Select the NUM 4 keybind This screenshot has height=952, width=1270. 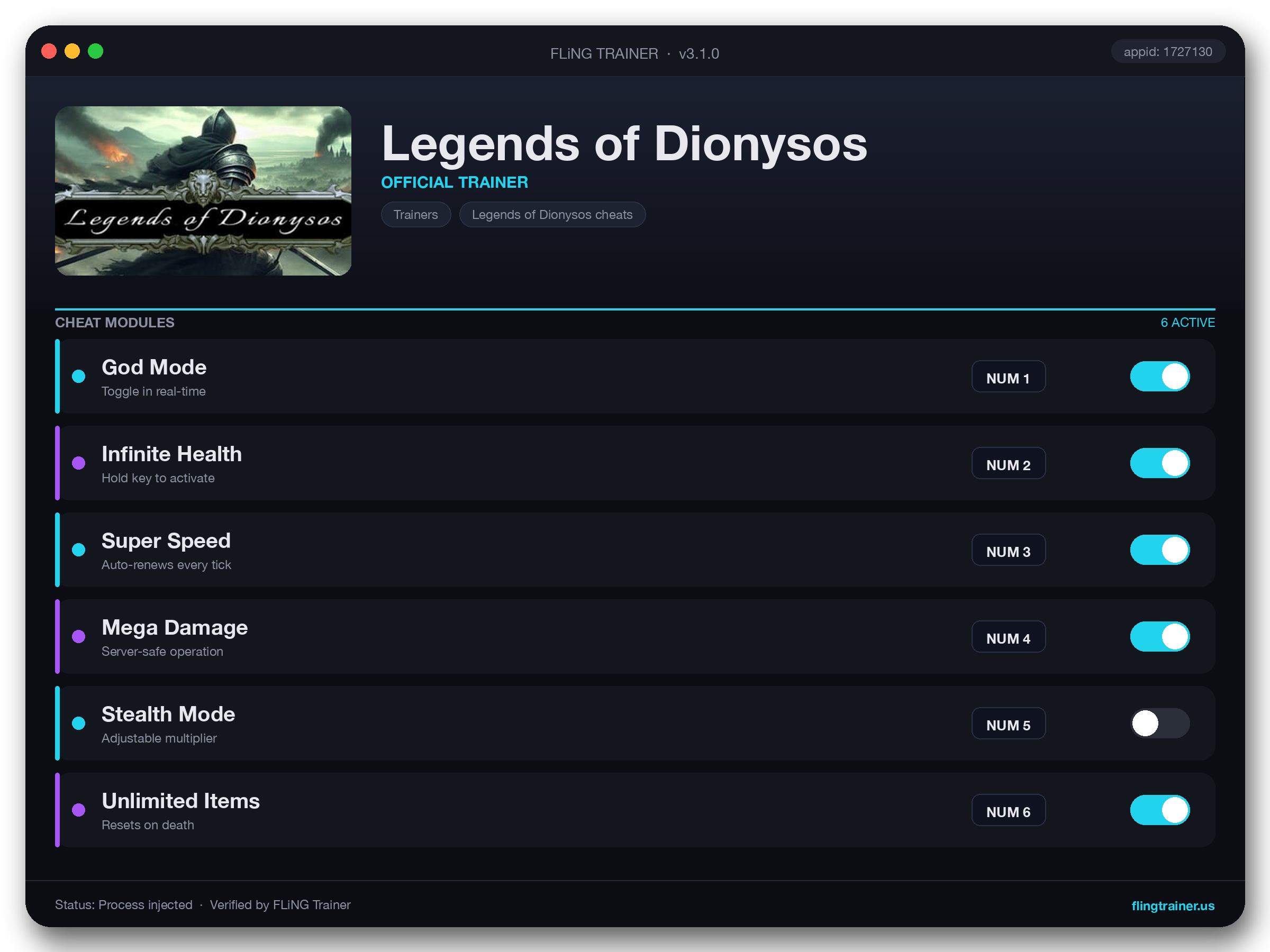point(1008,636)
